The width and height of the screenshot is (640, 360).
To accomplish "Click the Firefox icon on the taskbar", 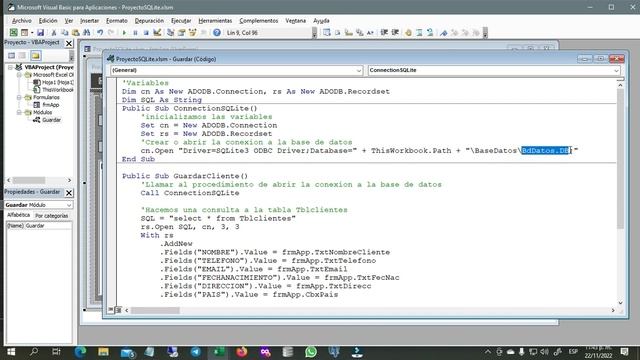I will 242,352.
